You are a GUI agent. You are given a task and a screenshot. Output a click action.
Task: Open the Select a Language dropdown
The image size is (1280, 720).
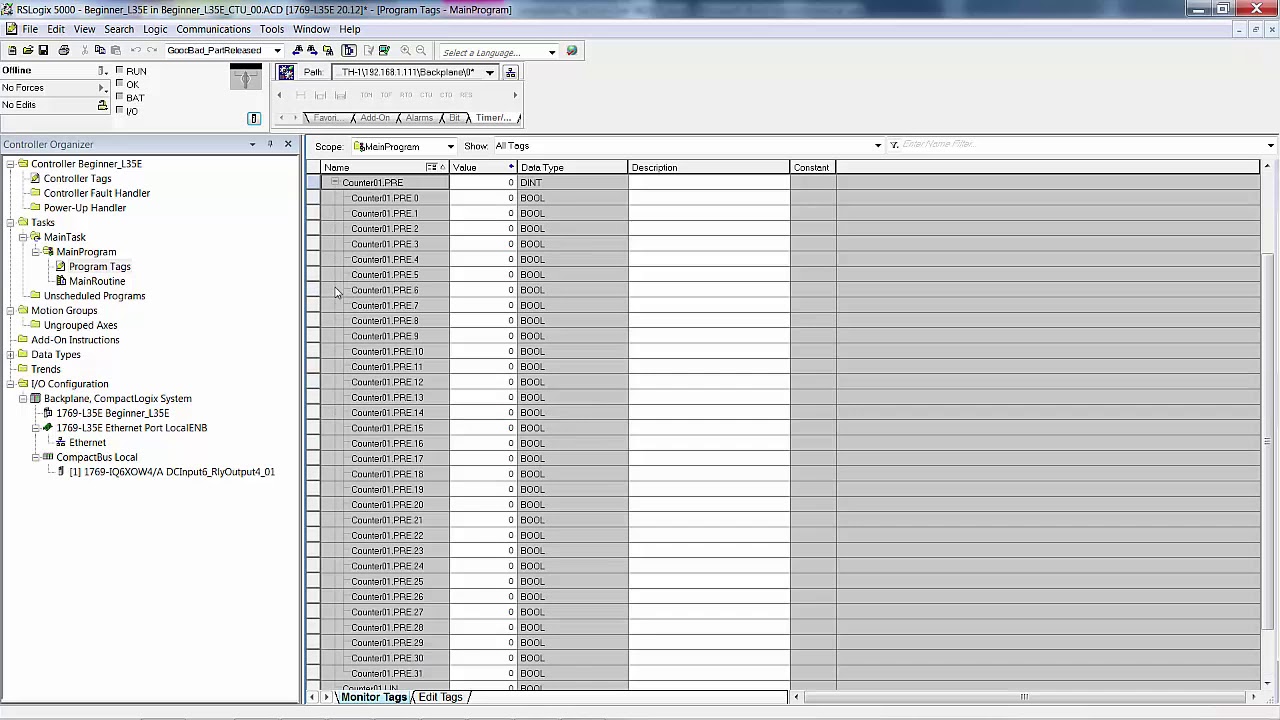(551, 52)
